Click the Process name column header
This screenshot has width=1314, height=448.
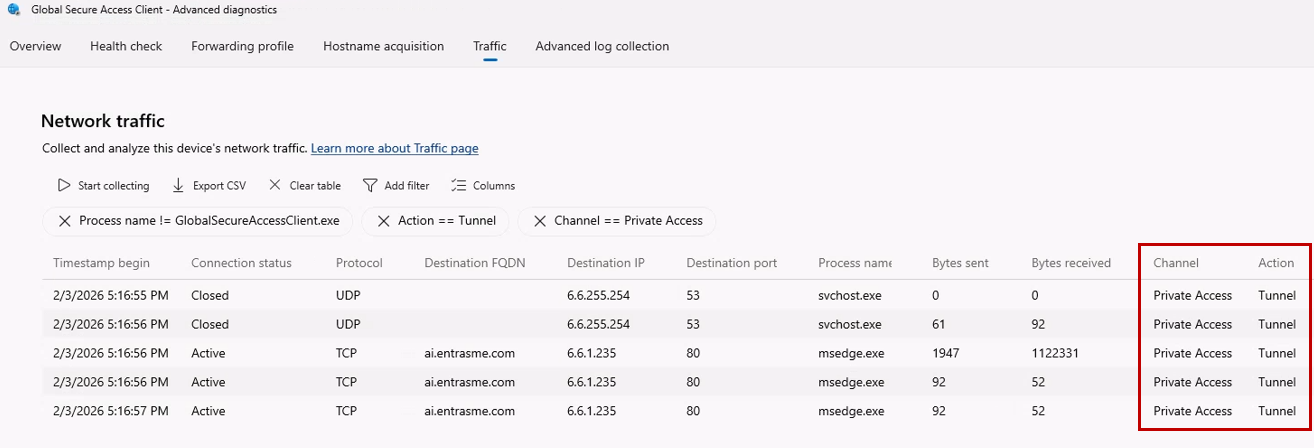(855, 263)
